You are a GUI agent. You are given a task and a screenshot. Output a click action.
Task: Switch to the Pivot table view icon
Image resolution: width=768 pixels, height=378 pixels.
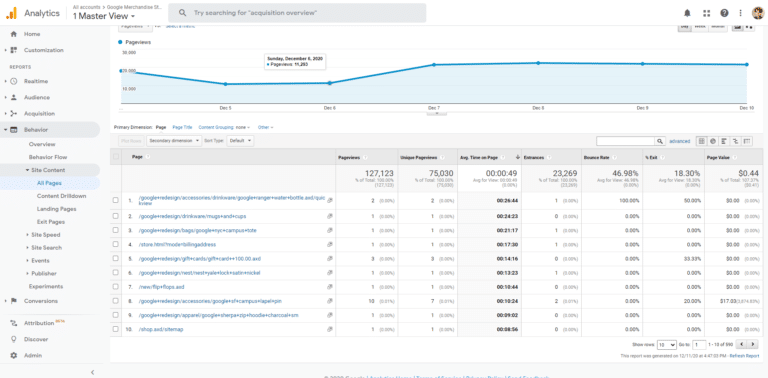point(747,141)
